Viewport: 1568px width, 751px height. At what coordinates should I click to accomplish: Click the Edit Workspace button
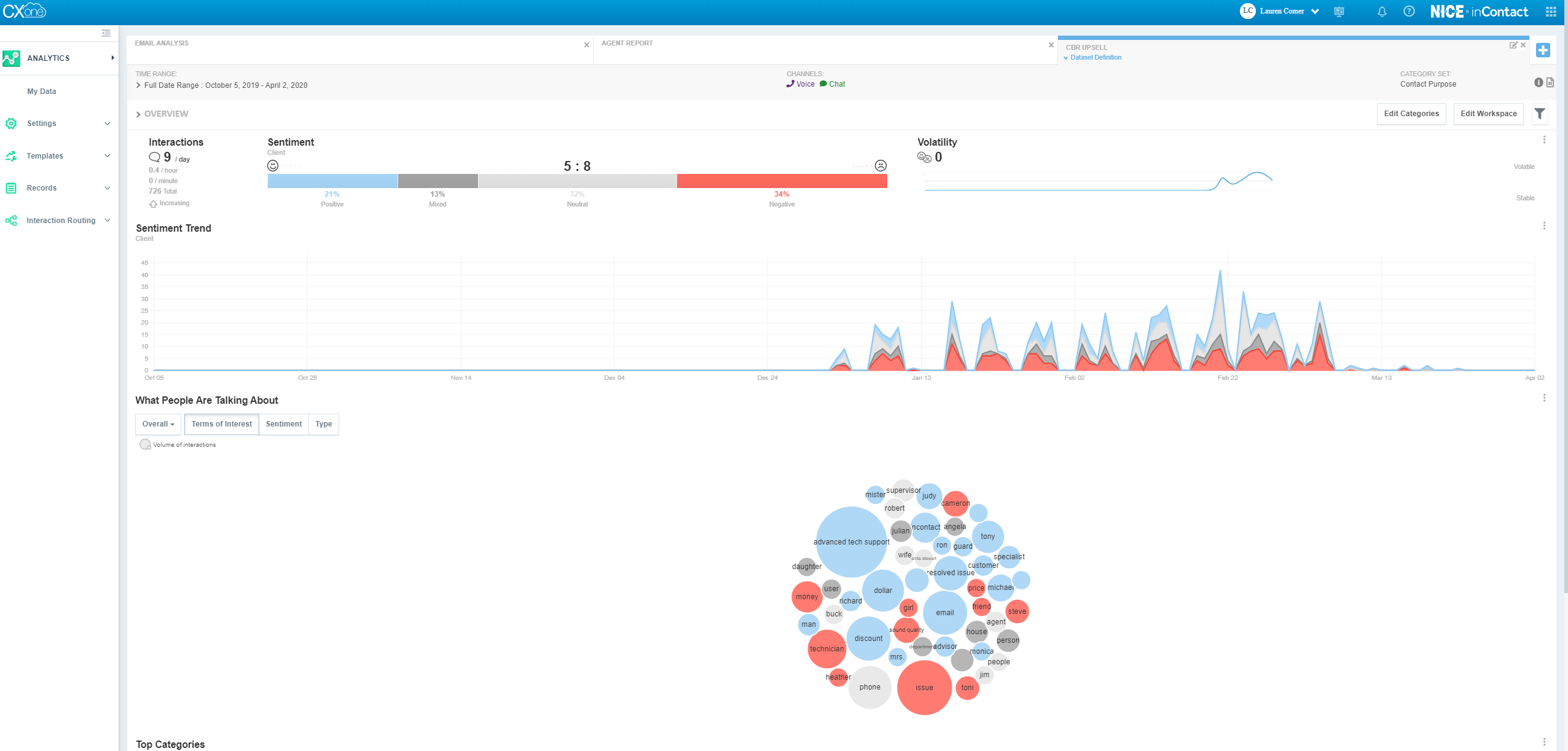[x=1488, y=114]
